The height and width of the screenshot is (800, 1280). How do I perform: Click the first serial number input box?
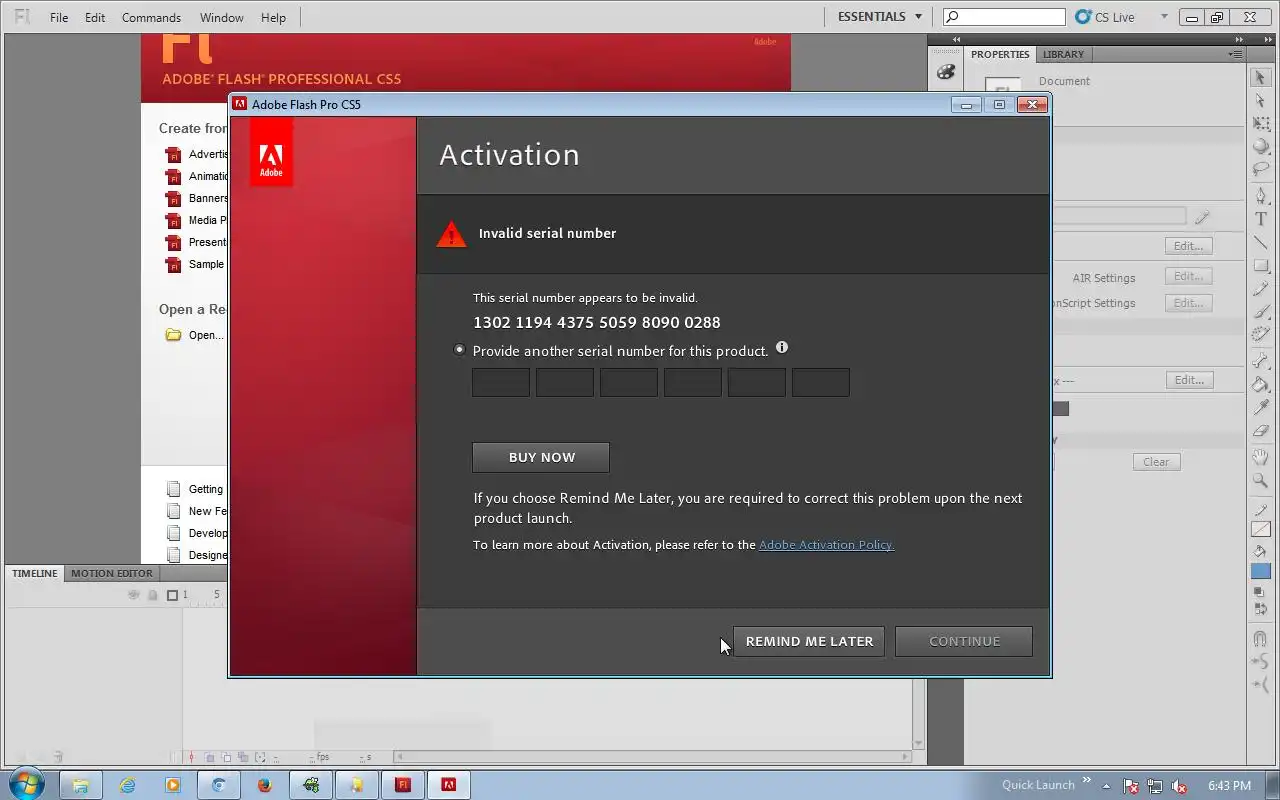click(501, 382)
